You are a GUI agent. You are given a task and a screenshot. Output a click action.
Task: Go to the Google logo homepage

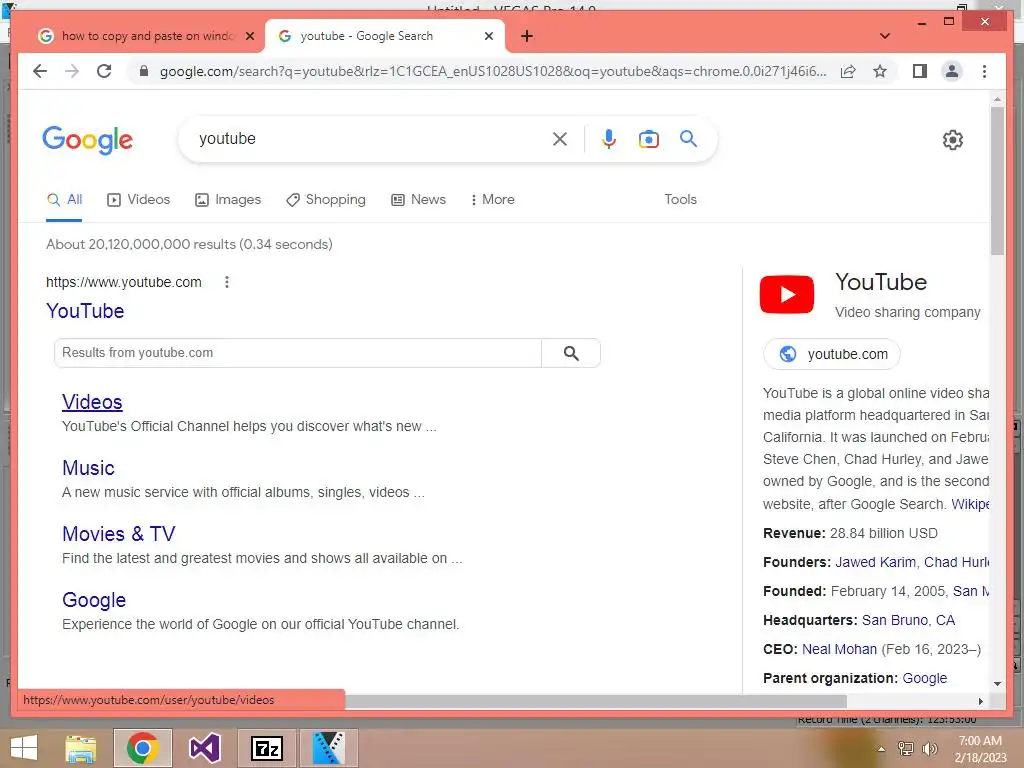tap(88, 140)
